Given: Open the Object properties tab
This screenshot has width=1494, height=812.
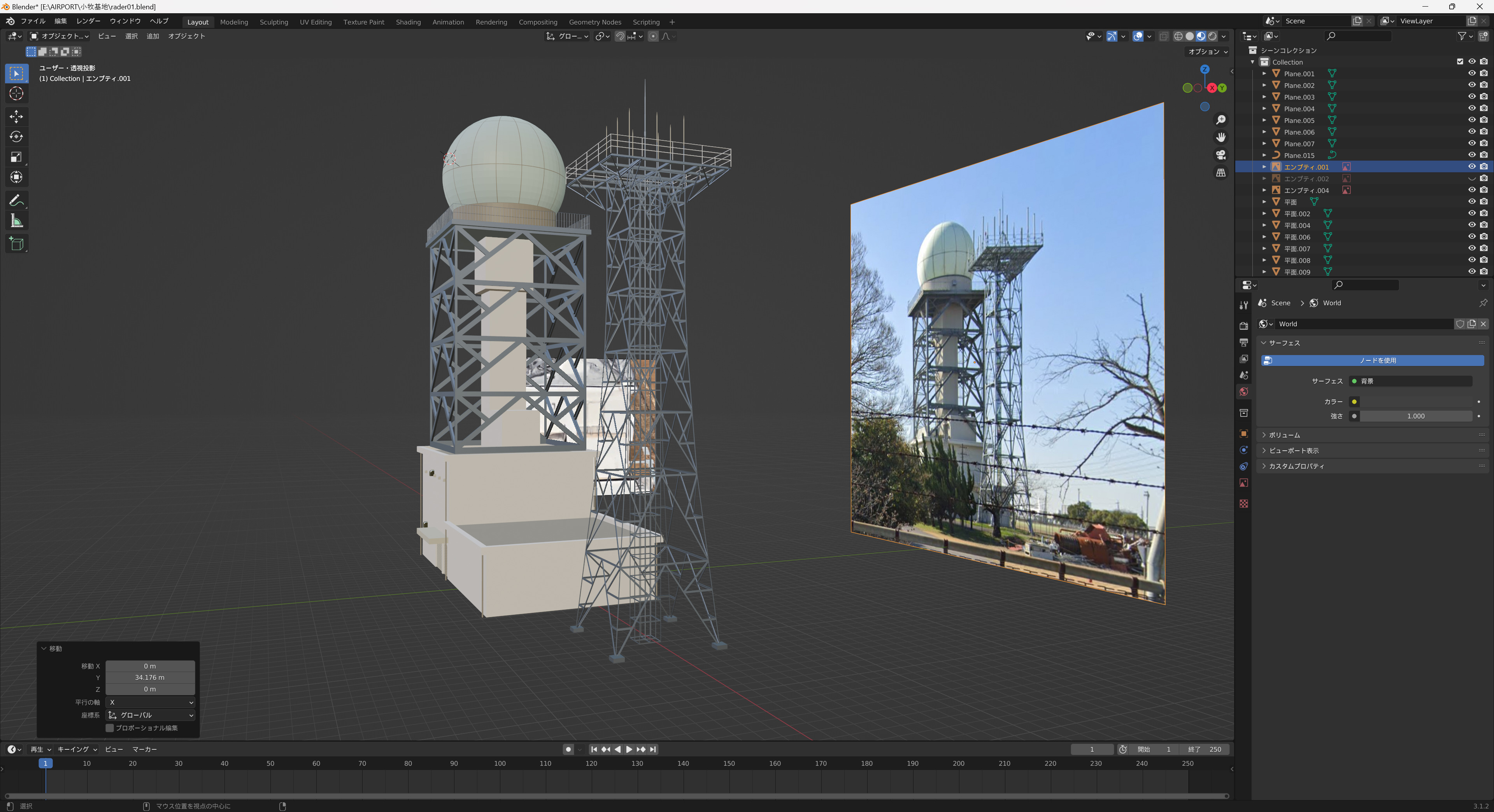Looking at the screenshot, I should (1243, 434).
